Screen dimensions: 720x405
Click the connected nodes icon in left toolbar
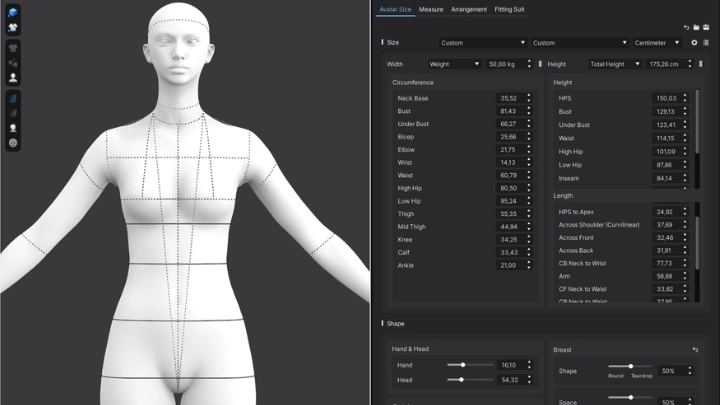[x=13, y=63]
